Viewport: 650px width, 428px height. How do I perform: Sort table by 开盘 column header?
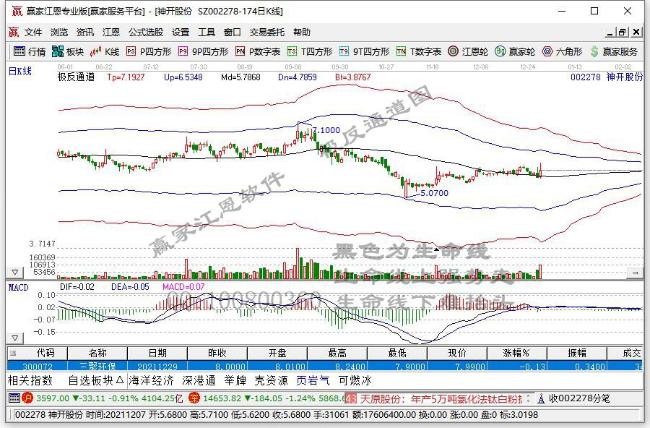click(x=277, y=353)
